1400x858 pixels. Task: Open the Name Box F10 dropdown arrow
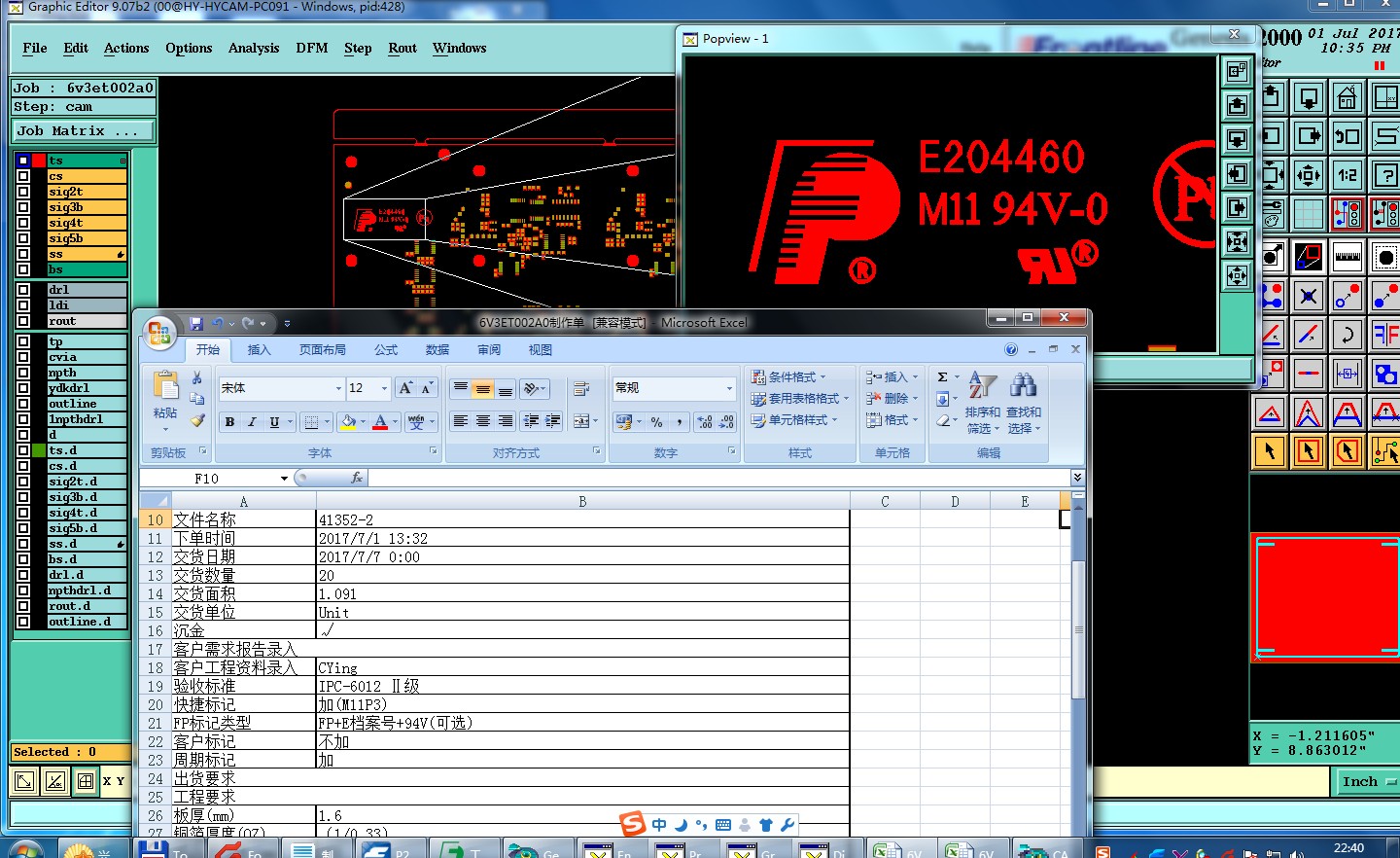click(284, 479)
